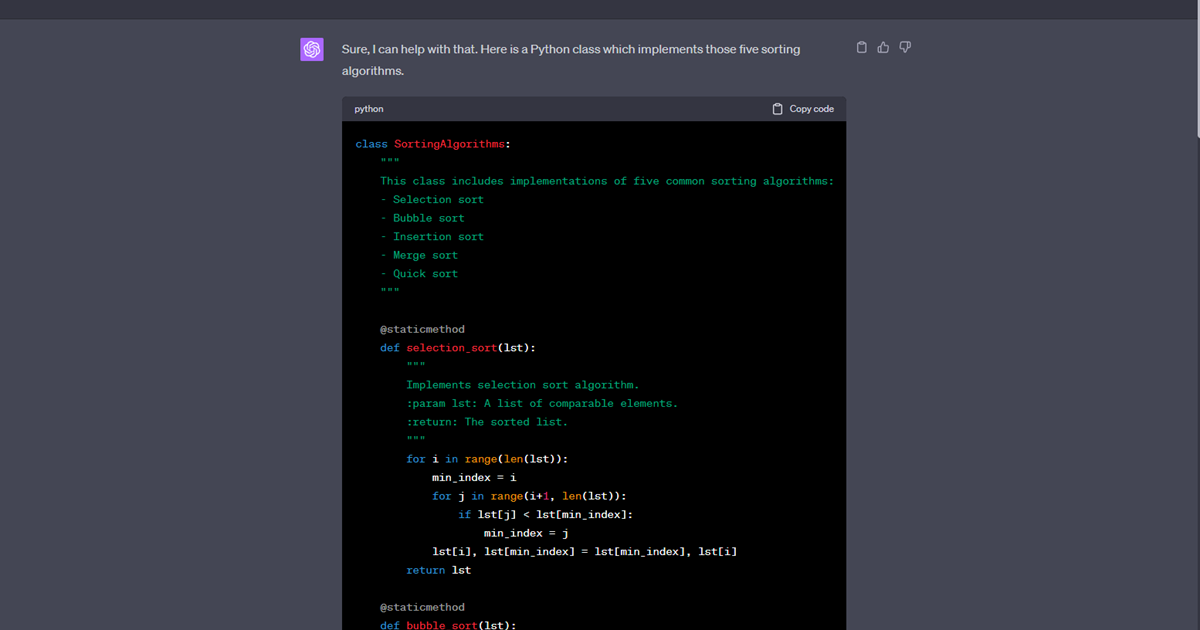Click the selection_sort function name
The height and width of the screenshot is (630, 1200).
(451, 348)
